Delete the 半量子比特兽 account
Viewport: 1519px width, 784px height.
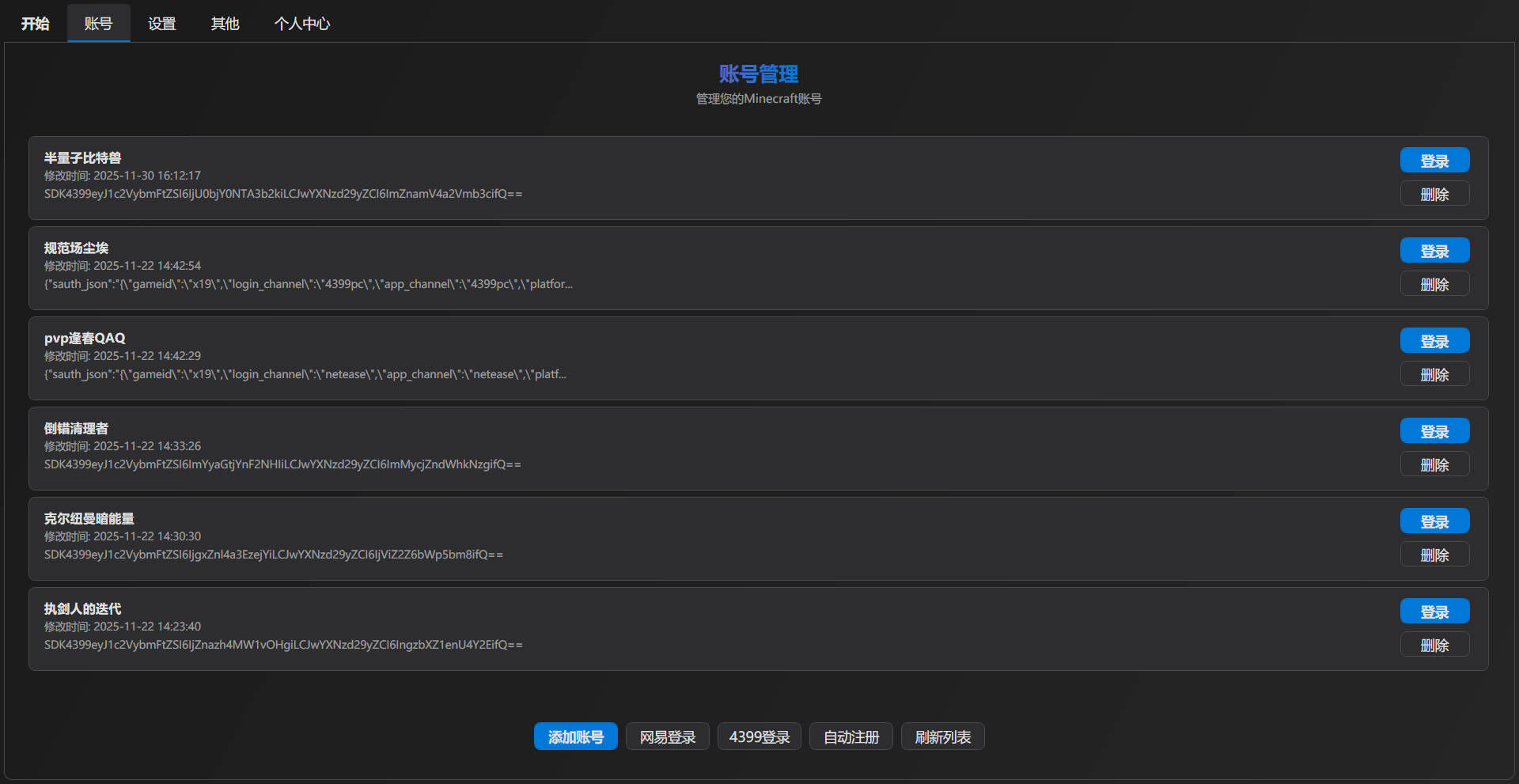click(x=1434, y=194)
